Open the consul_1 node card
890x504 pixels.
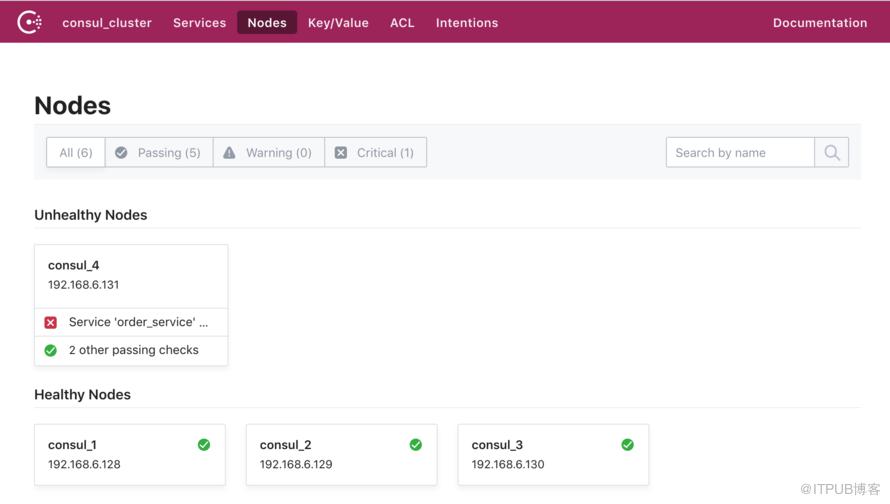point(130,454)
